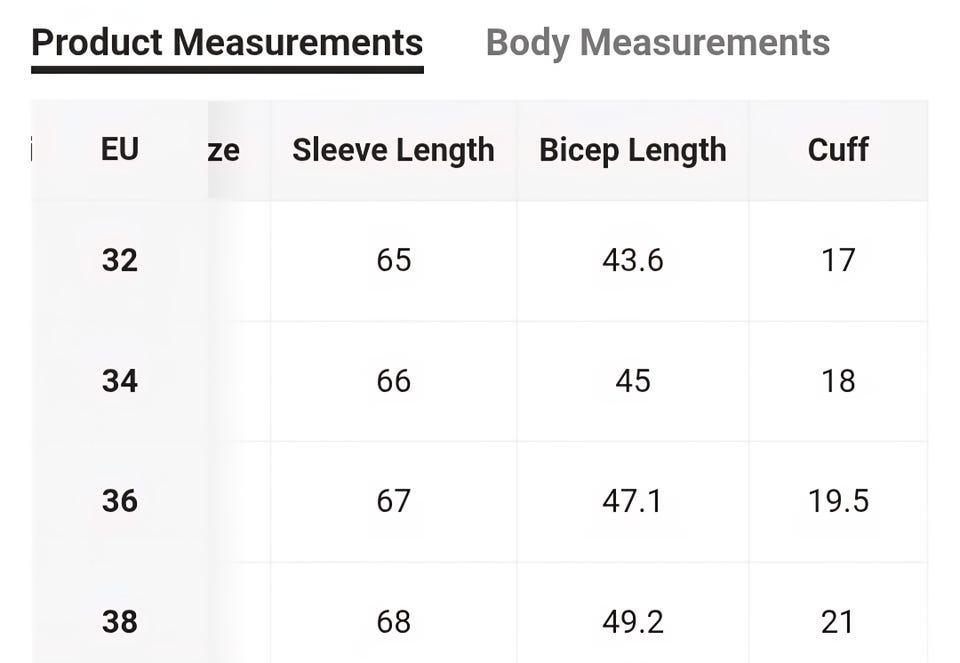Click the bicep length value 43.6
This screenshot has width=960, height=663.
[x=632, y=260]
